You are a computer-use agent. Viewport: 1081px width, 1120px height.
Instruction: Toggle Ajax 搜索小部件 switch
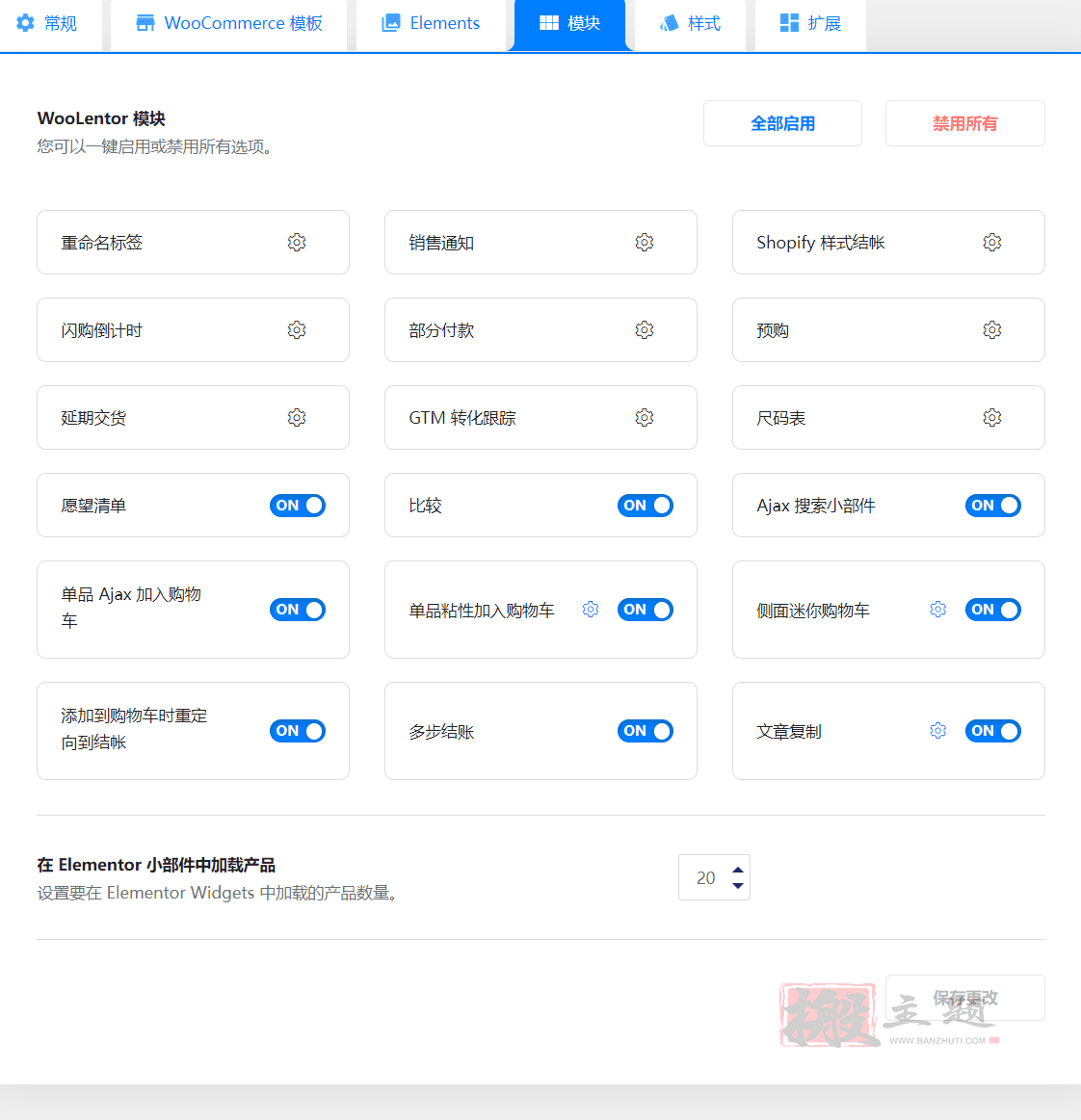pos(993,506)
